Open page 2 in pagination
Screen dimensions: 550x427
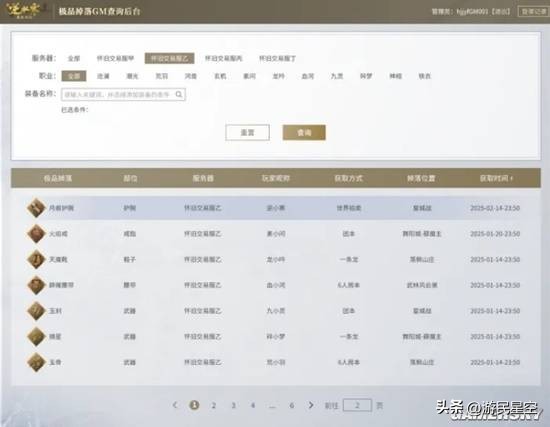tap(213, 406)
